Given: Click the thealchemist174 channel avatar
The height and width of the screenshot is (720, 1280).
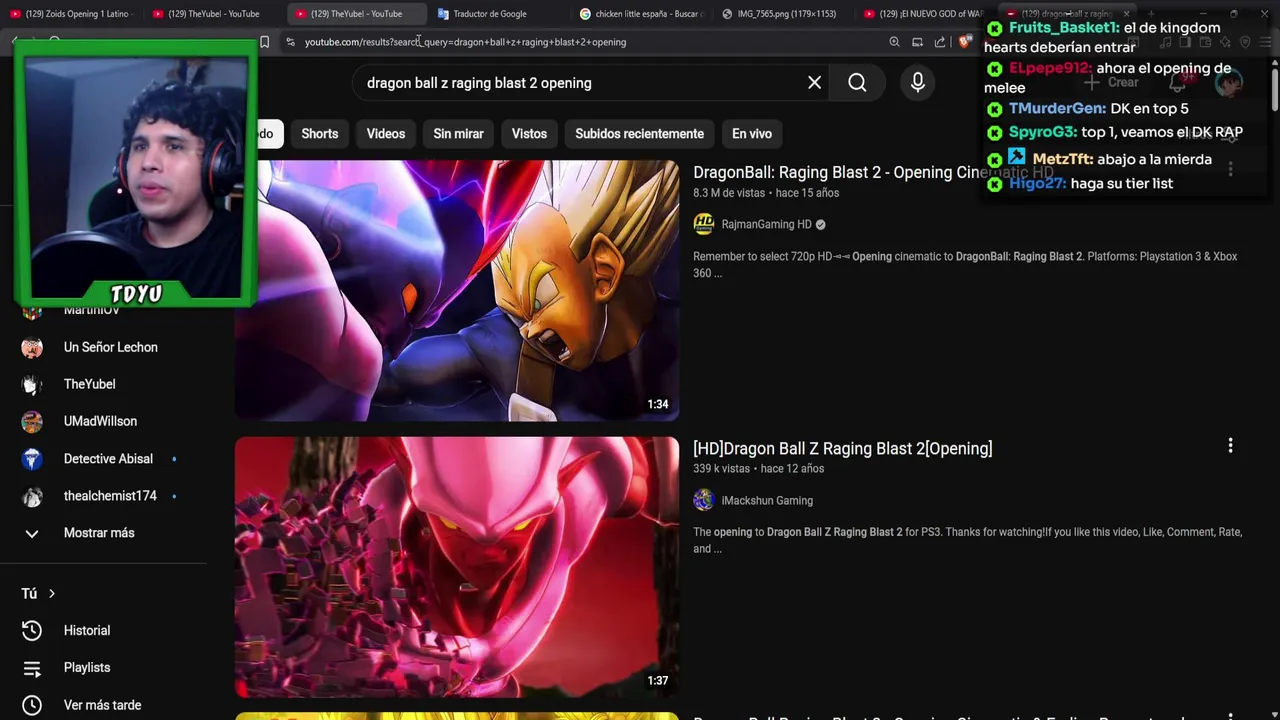Looking at the screenshot, I should coord(32,496).
